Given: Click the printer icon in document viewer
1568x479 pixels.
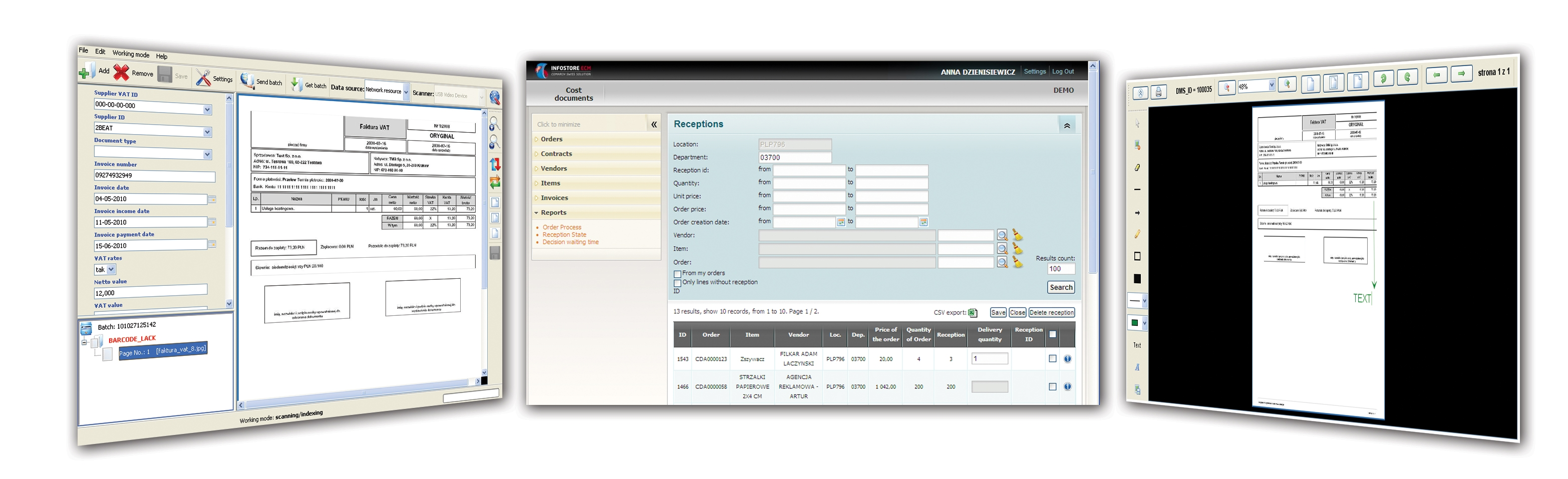Looking at the screenshot, I should pyautogui.click(x=1158, y=91).
